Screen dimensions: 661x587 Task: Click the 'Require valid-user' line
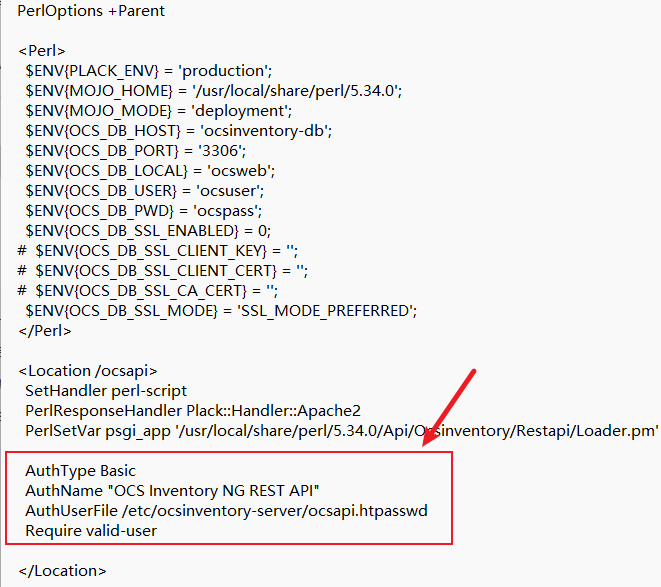point(91,531)
